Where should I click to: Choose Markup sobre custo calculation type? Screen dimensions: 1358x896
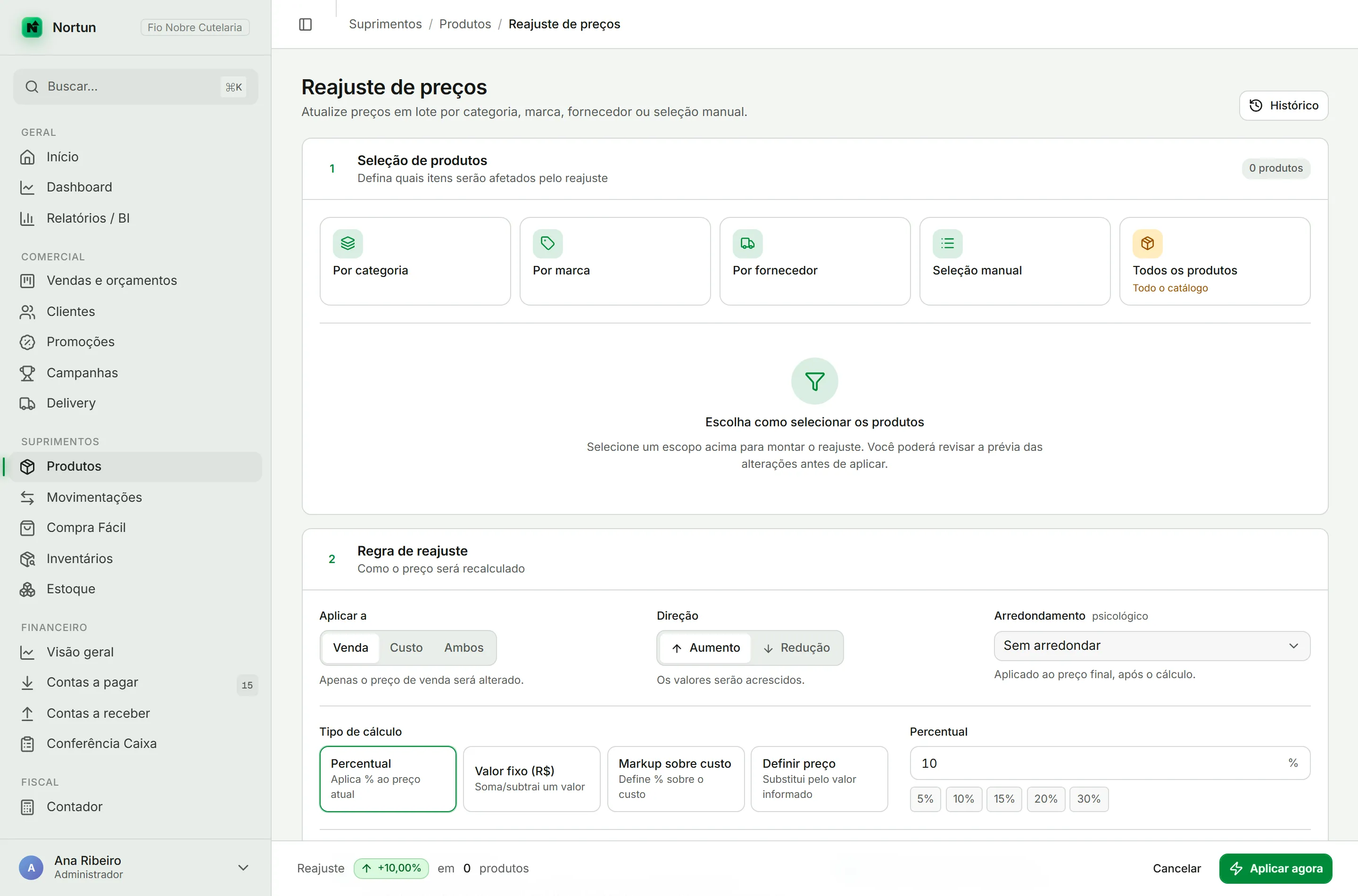point(676,778)
